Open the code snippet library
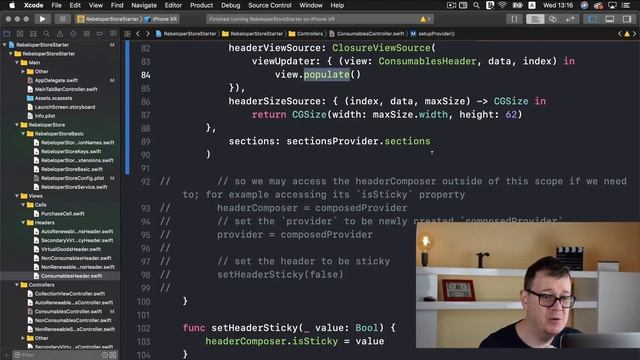 (514, 19)
